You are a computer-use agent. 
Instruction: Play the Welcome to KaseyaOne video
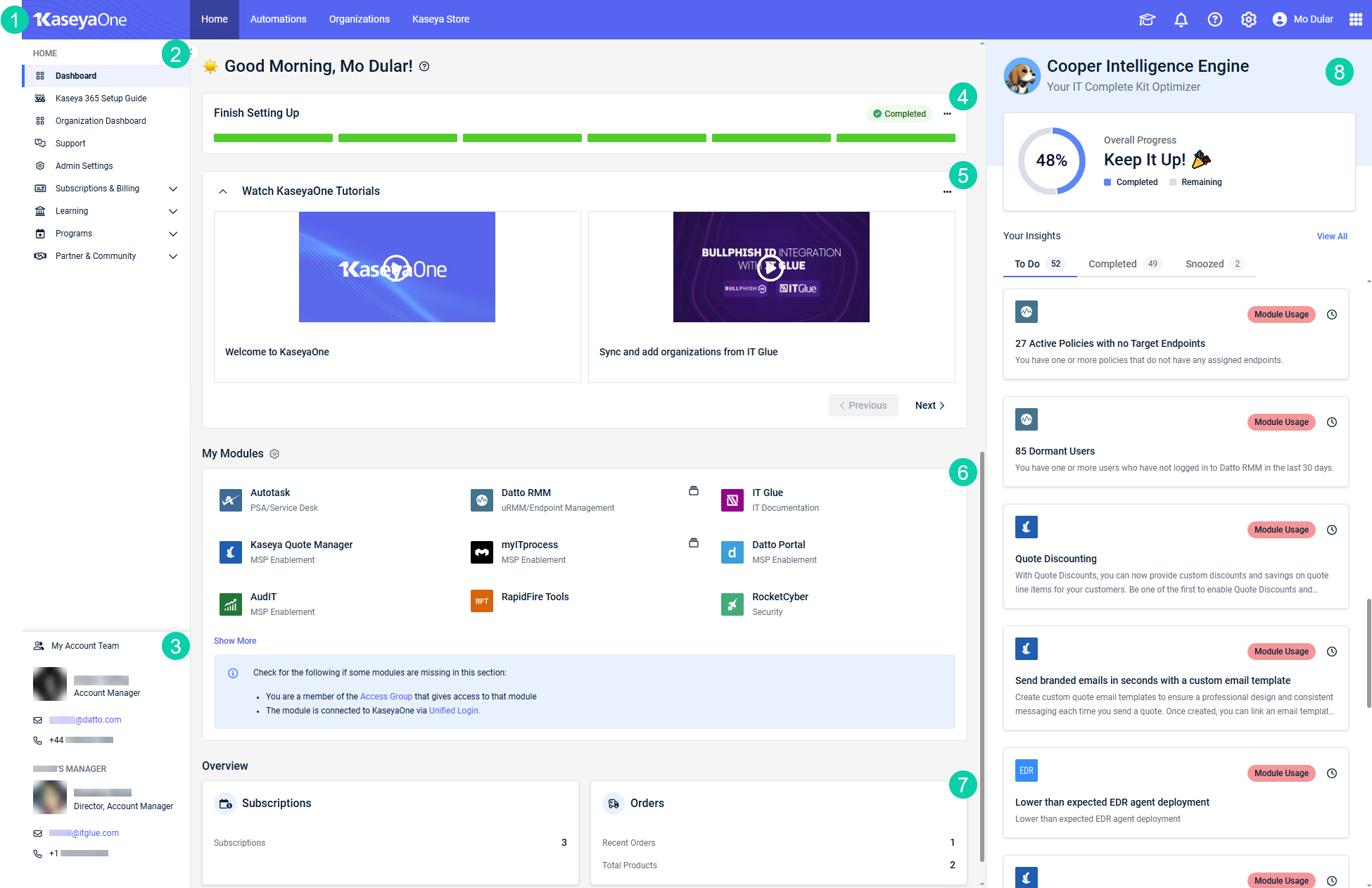[x=396, y=267]
